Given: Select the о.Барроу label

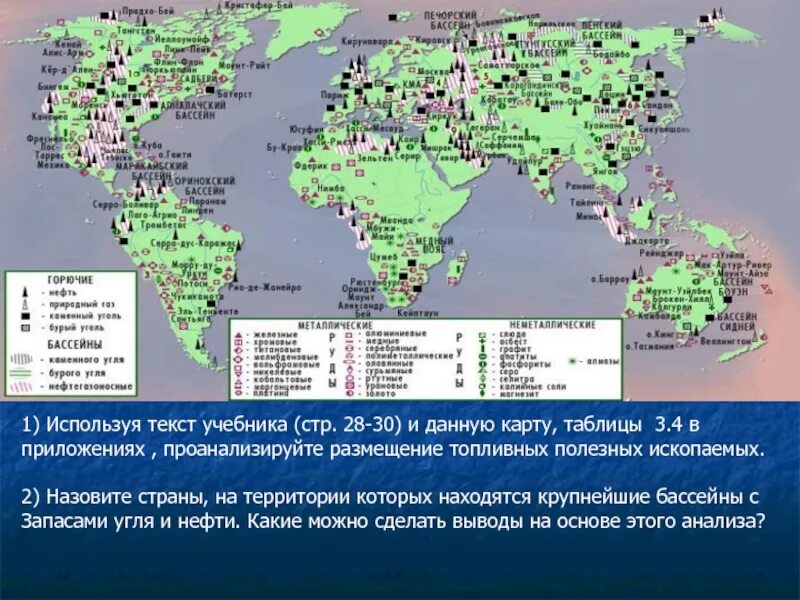Looking at the screenshot, I should [610, 279].
